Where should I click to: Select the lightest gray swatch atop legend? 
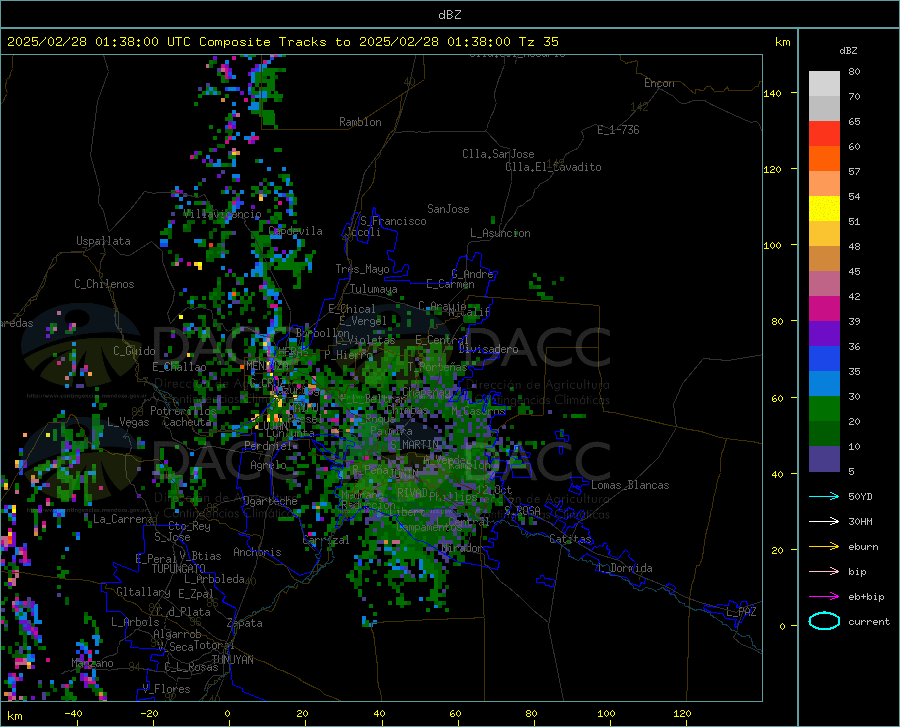pyautogui.click(x=824, y=84)
